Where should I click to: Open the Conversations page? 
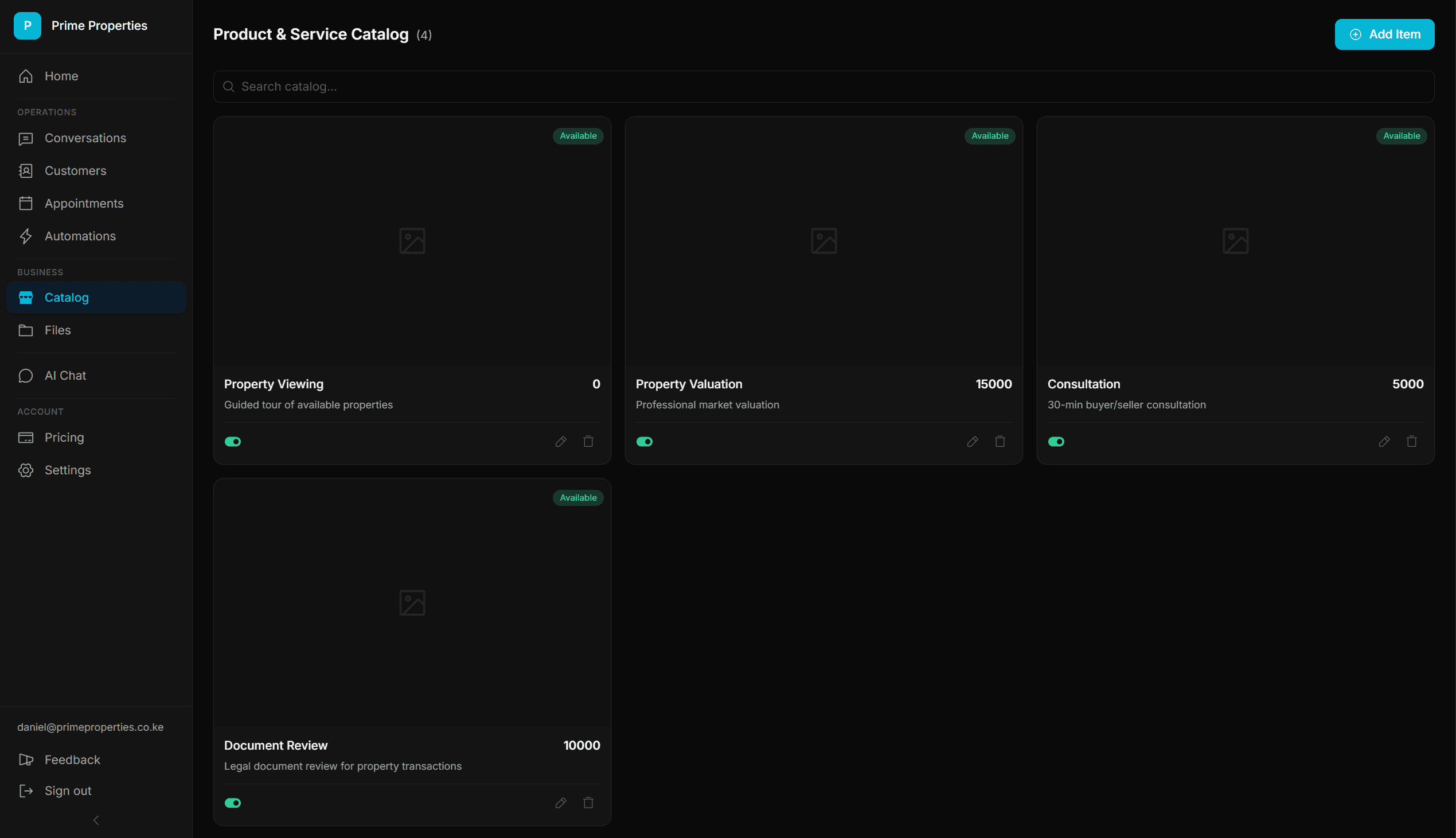(85, 138)
